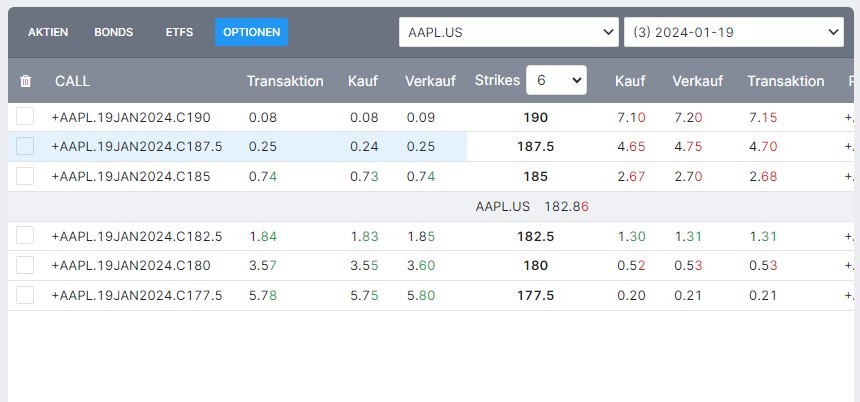This screenshot has height=402, width=860.
Task: Click the put-side Kauf column header
Action: pos(630,81)
